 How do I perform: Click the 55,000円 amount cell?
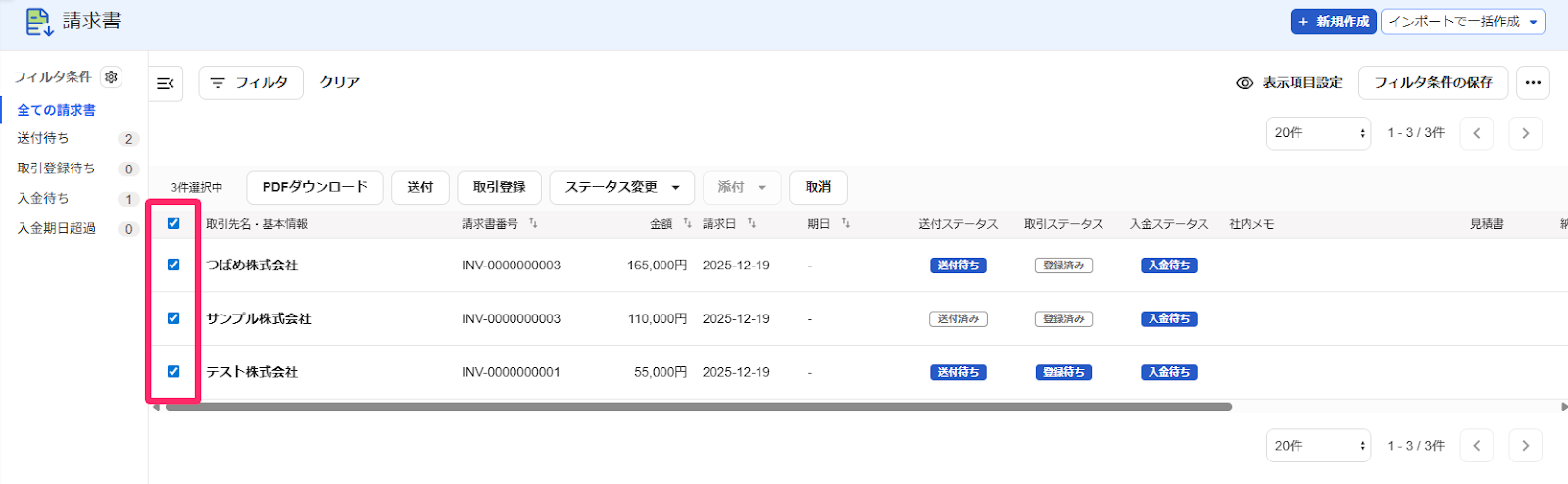pos(661,372)
